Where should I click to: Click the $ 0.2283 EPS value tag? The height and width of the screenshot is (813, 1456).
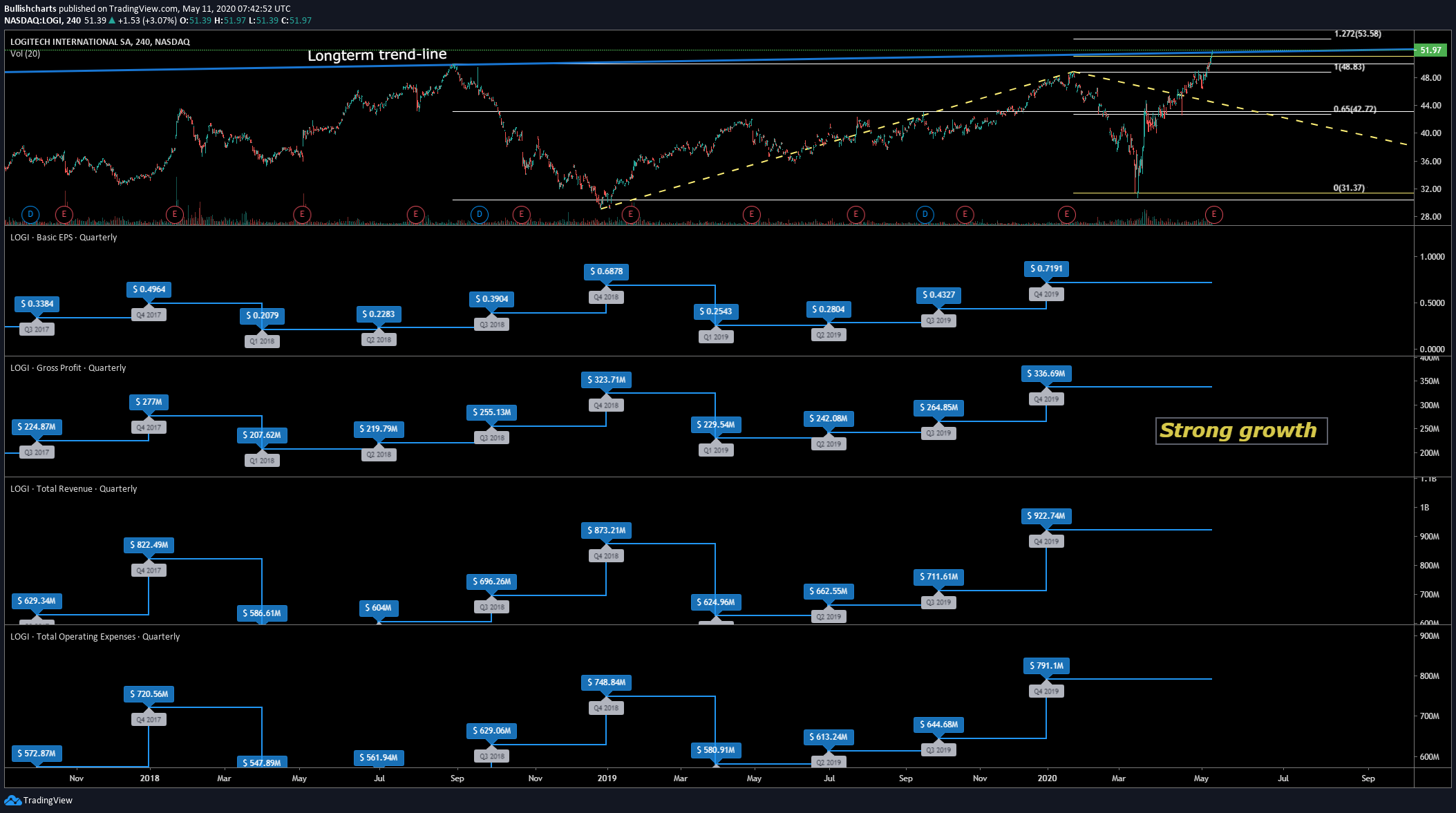(x=379, y=314)
